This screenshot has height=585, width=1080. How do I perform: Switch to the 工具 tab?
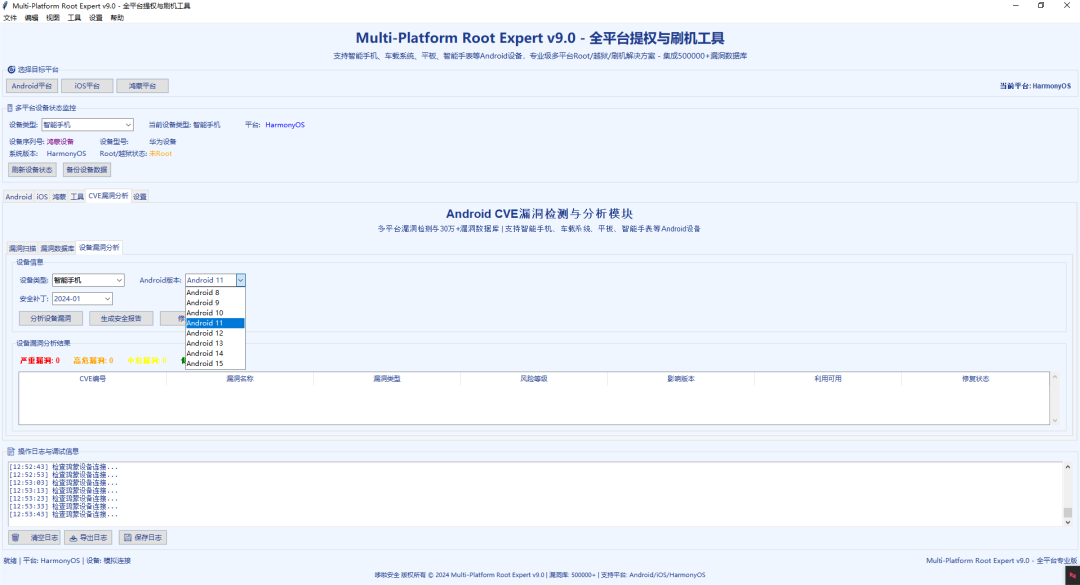(77, 196)
